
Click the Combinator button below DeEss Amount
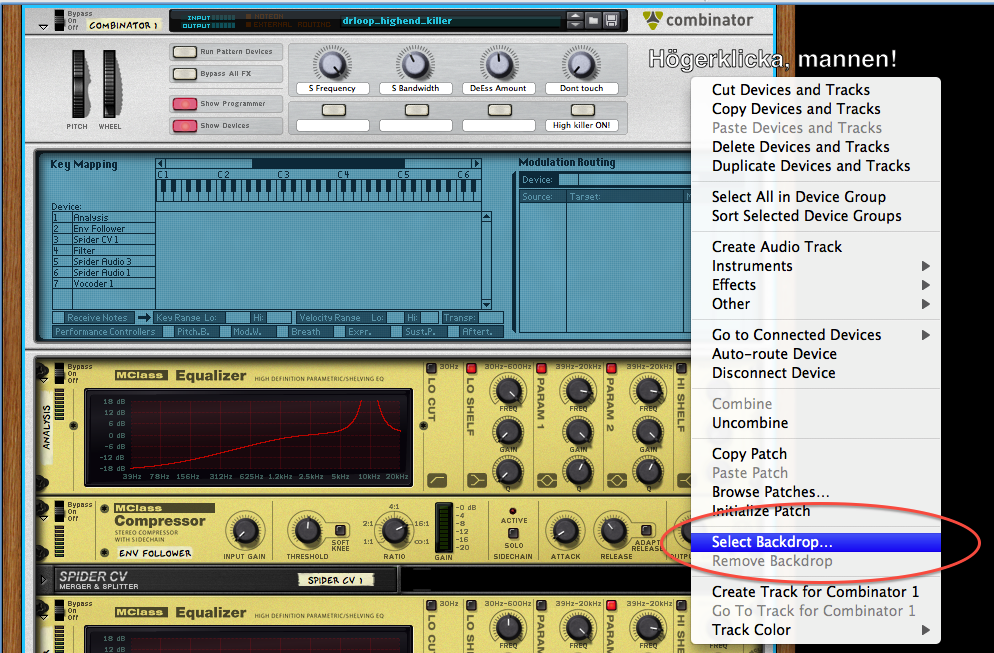[500, 110]
